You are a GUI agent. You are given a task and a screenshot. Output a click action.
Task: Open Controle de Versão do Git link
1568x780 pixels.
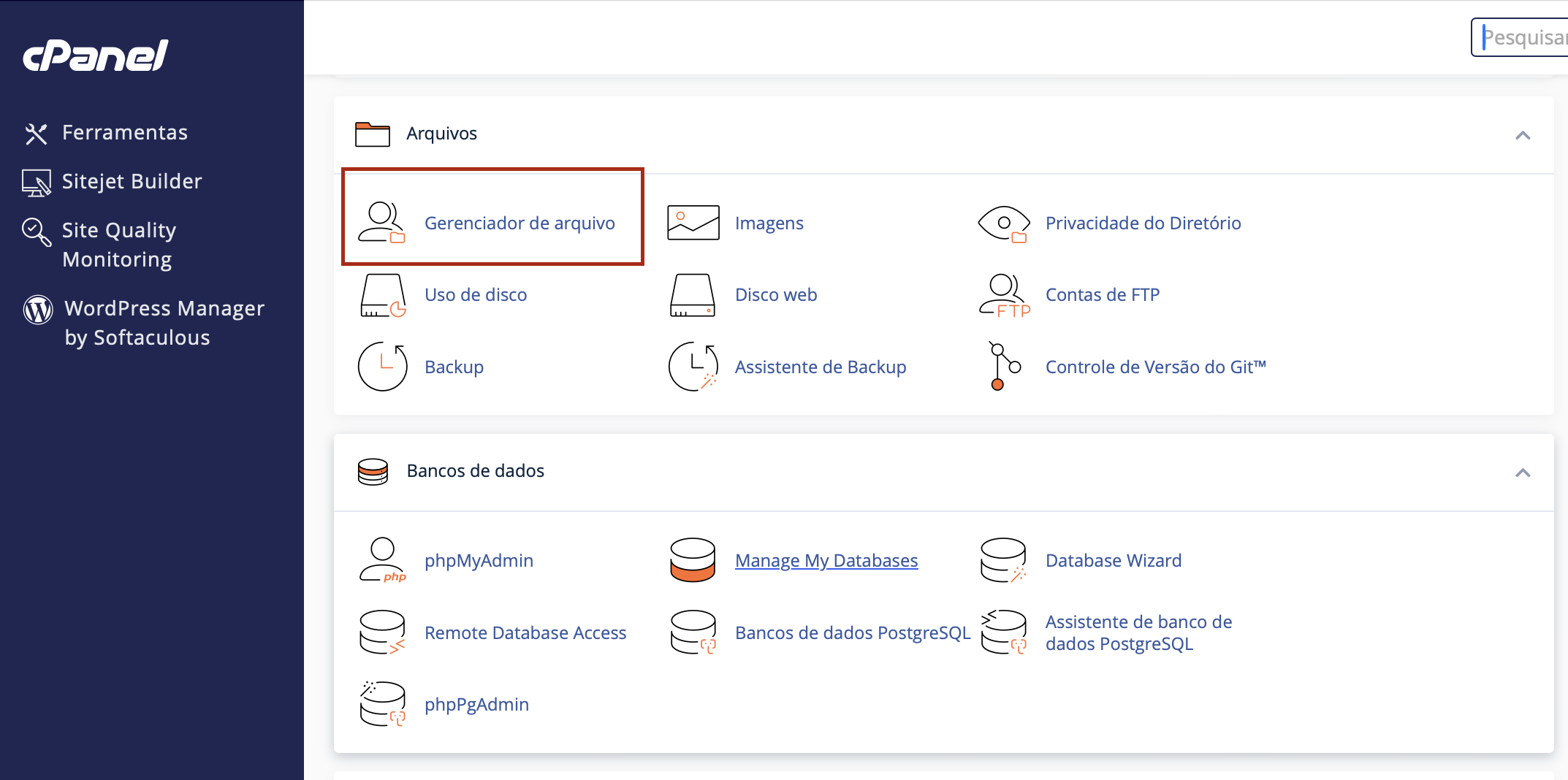point(1156,367)
